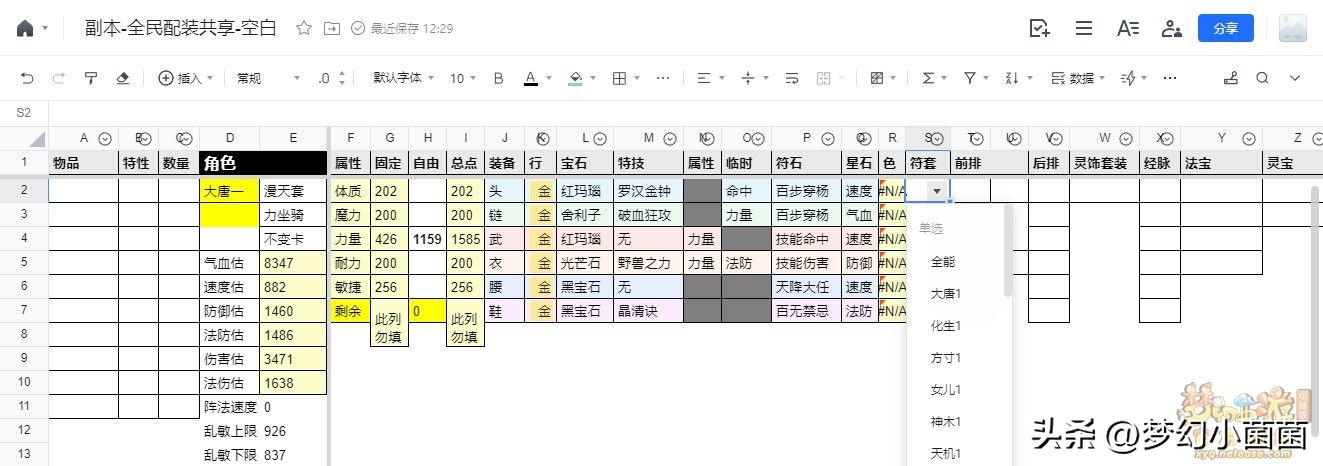Screen dimensions: 1323x466
Task: Open the borders tool
Action: click(619, 78)
